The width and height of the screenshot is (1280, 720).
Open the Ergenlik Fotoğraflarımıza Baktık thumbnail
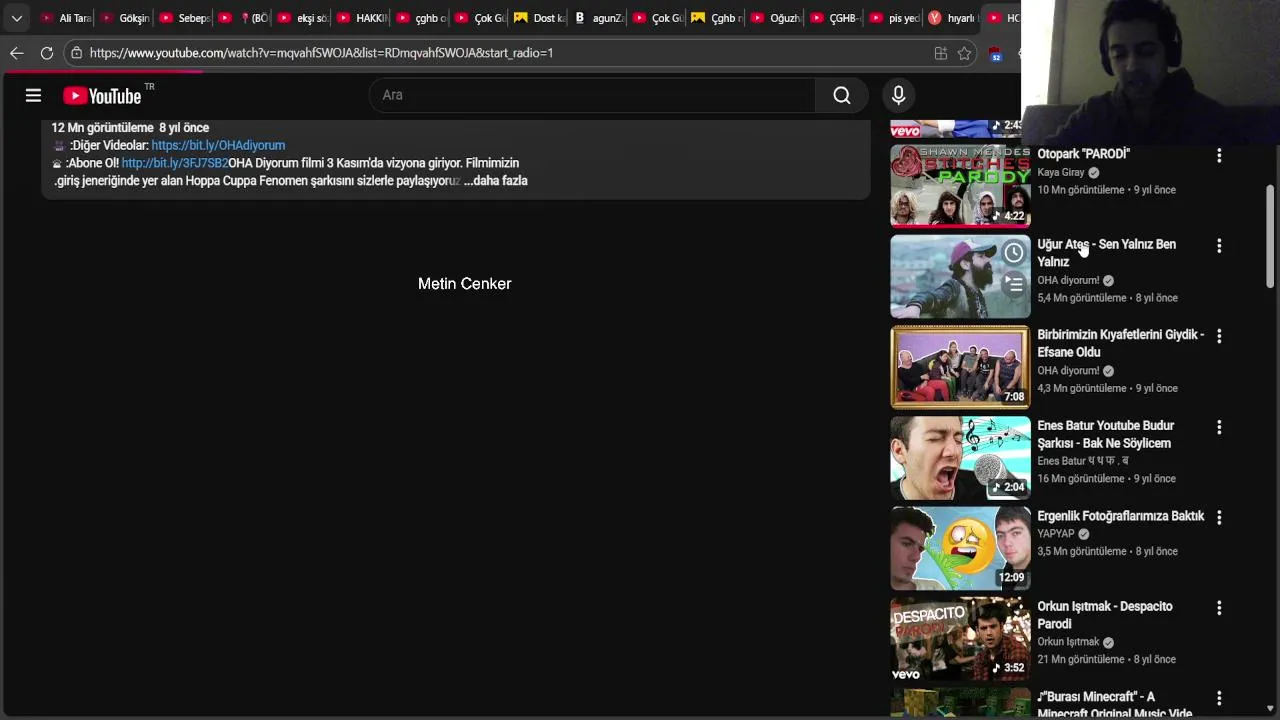[x=960, y=548]
